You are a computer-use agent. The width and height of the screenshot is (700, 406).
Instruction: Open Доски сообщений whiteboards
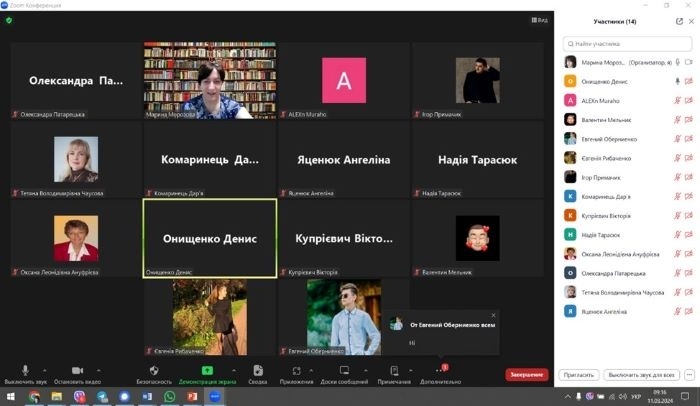(x=345, y=371)
